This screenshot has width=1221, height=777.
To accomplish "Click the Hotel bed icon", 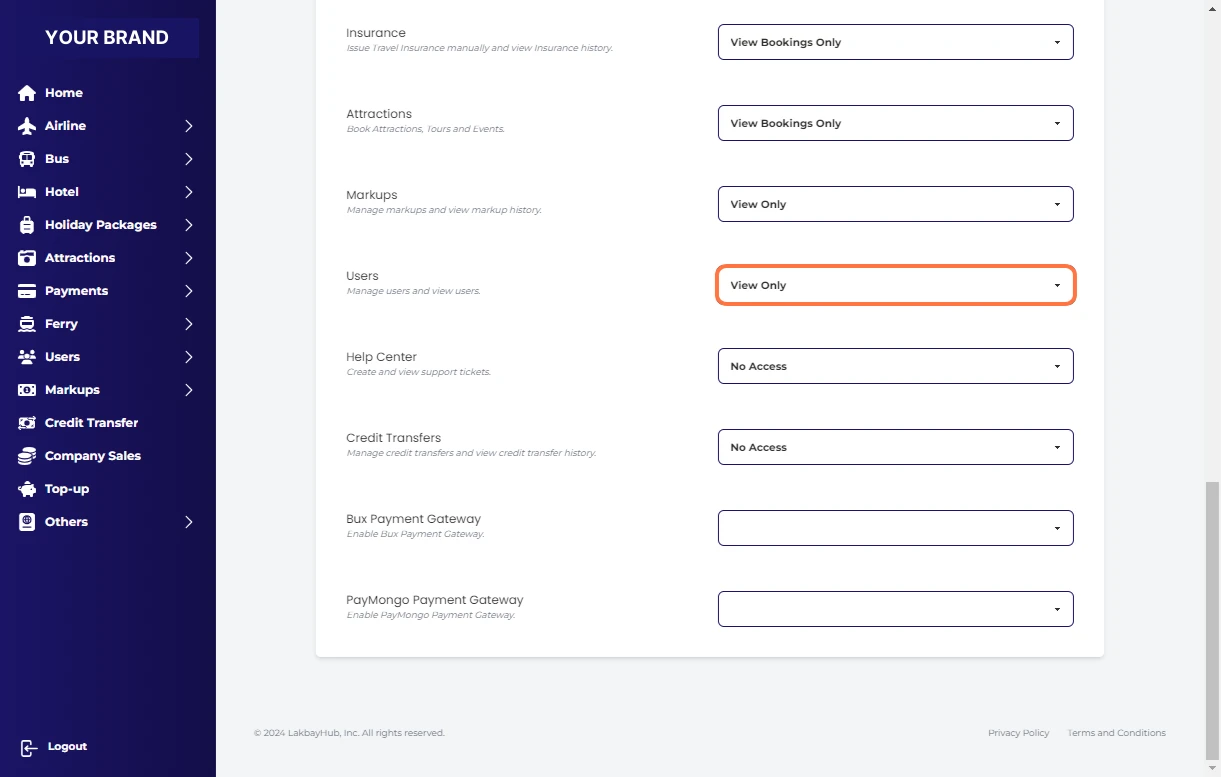I will click(27, 192).
